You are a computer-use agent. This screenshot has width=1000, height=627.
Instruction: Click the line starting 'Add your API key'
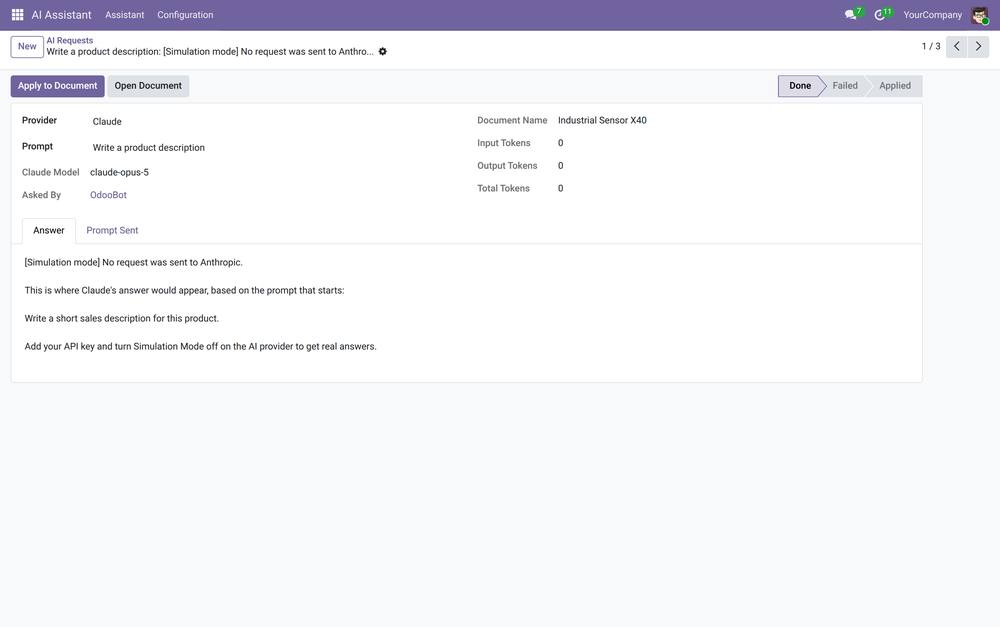point(200,346)
